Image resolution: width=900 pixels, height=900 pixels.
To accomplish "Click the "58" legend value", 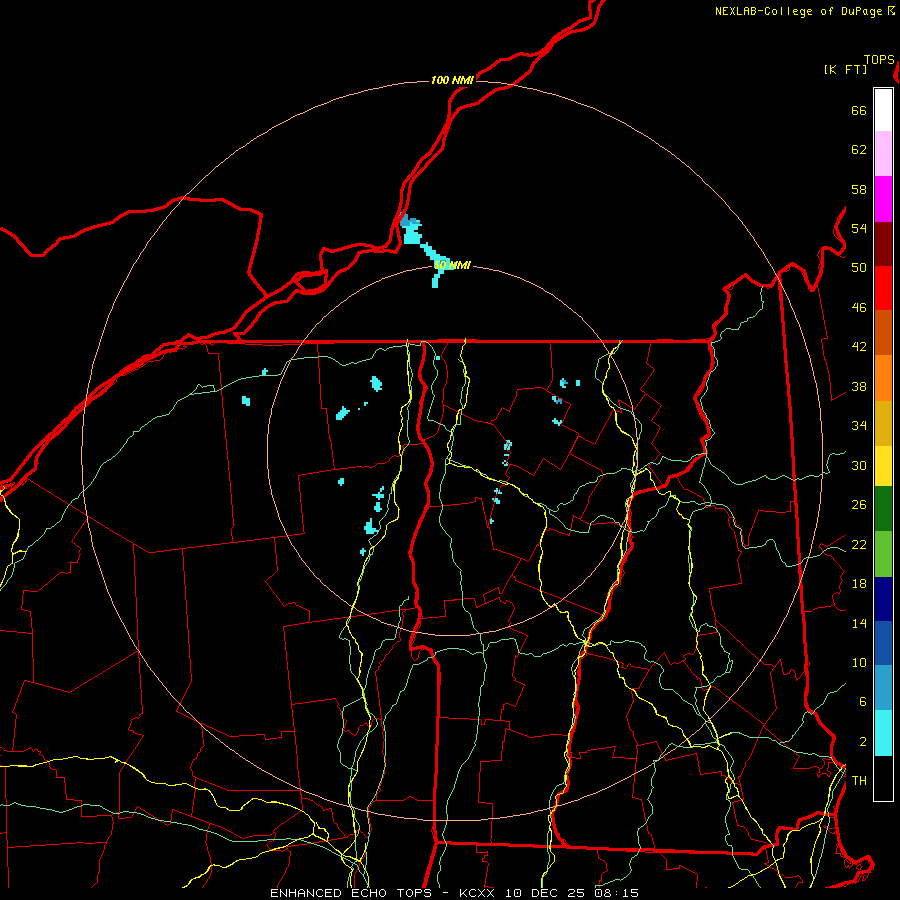I will (859, 189).
